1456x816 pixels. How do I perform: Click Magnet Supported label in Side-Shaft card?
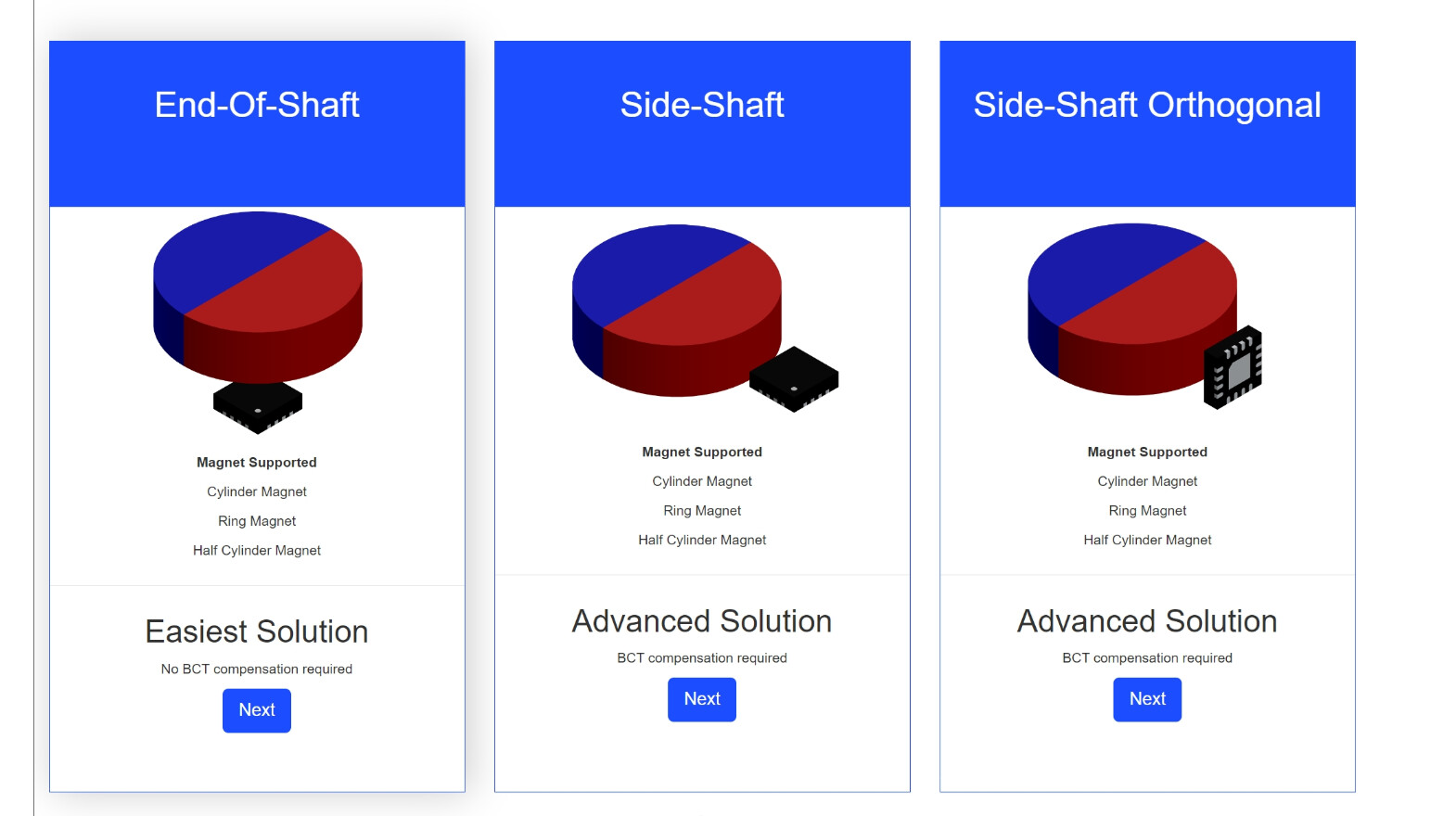(702, 453)
